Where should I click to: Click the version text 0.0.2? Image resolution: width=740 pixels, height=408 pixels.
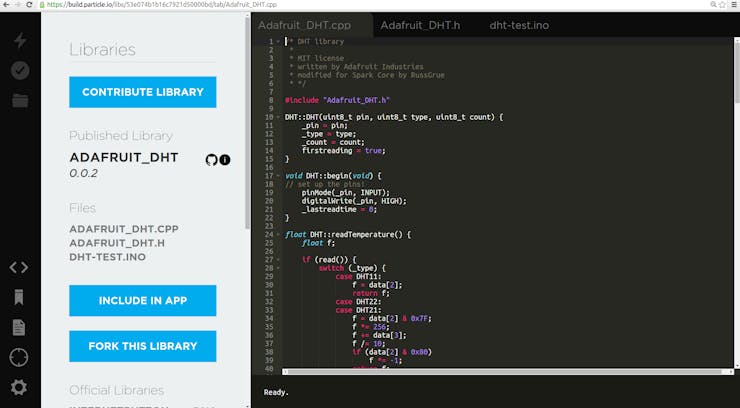point(84,174)
